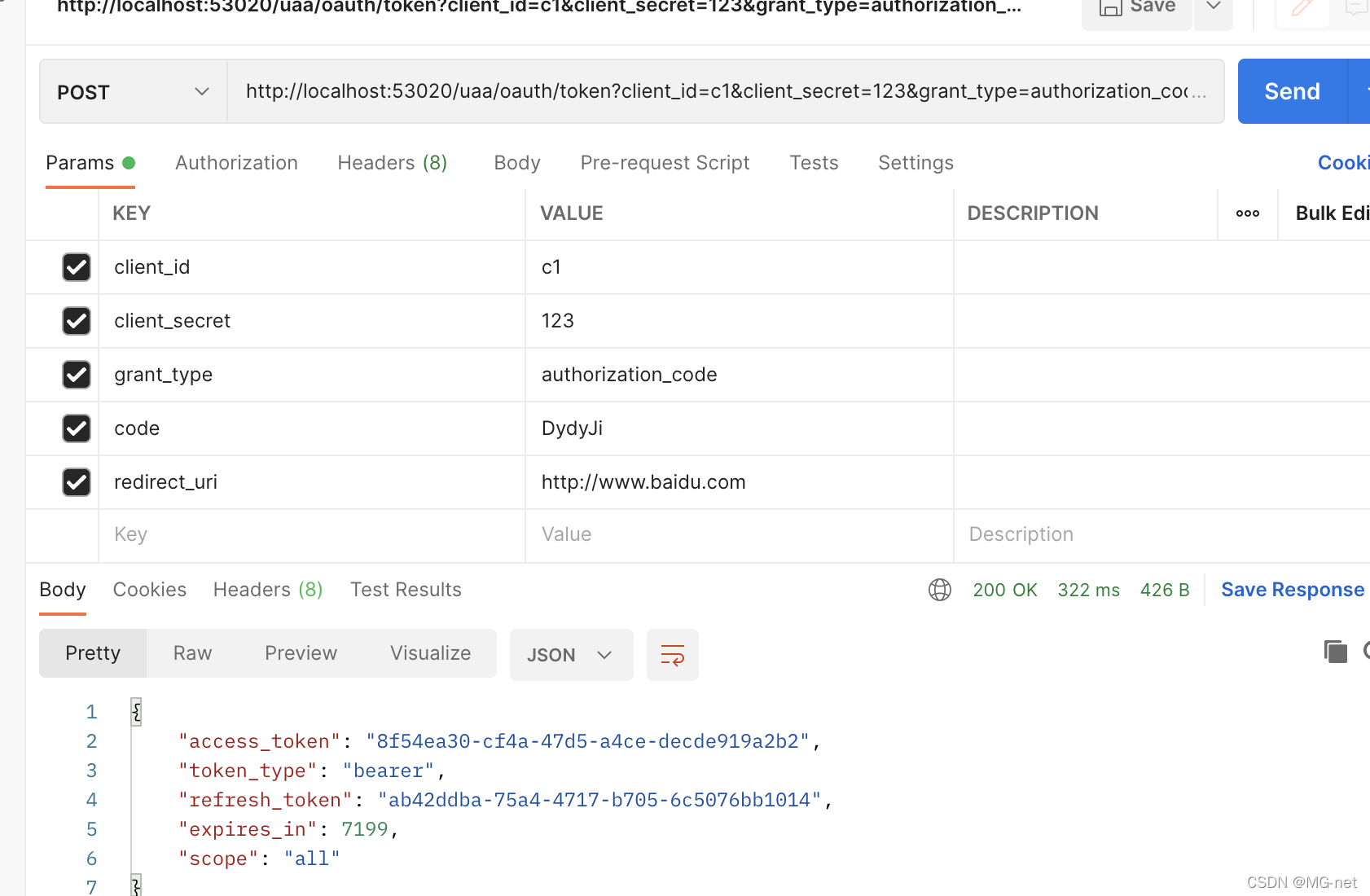Click the copy response icon

coord(1336,652)
